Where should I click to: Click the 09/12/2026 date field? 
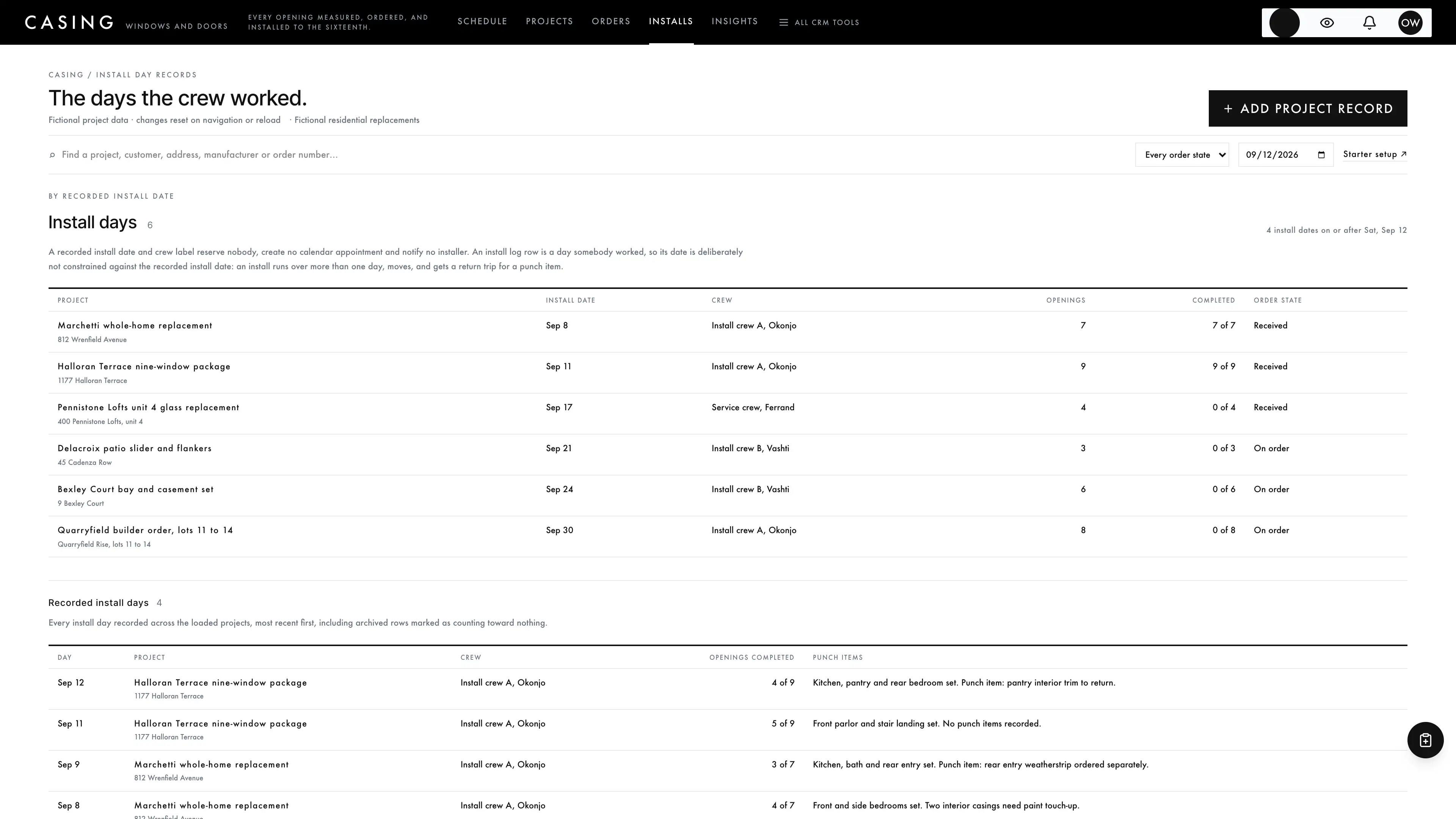click(1285, 155)
